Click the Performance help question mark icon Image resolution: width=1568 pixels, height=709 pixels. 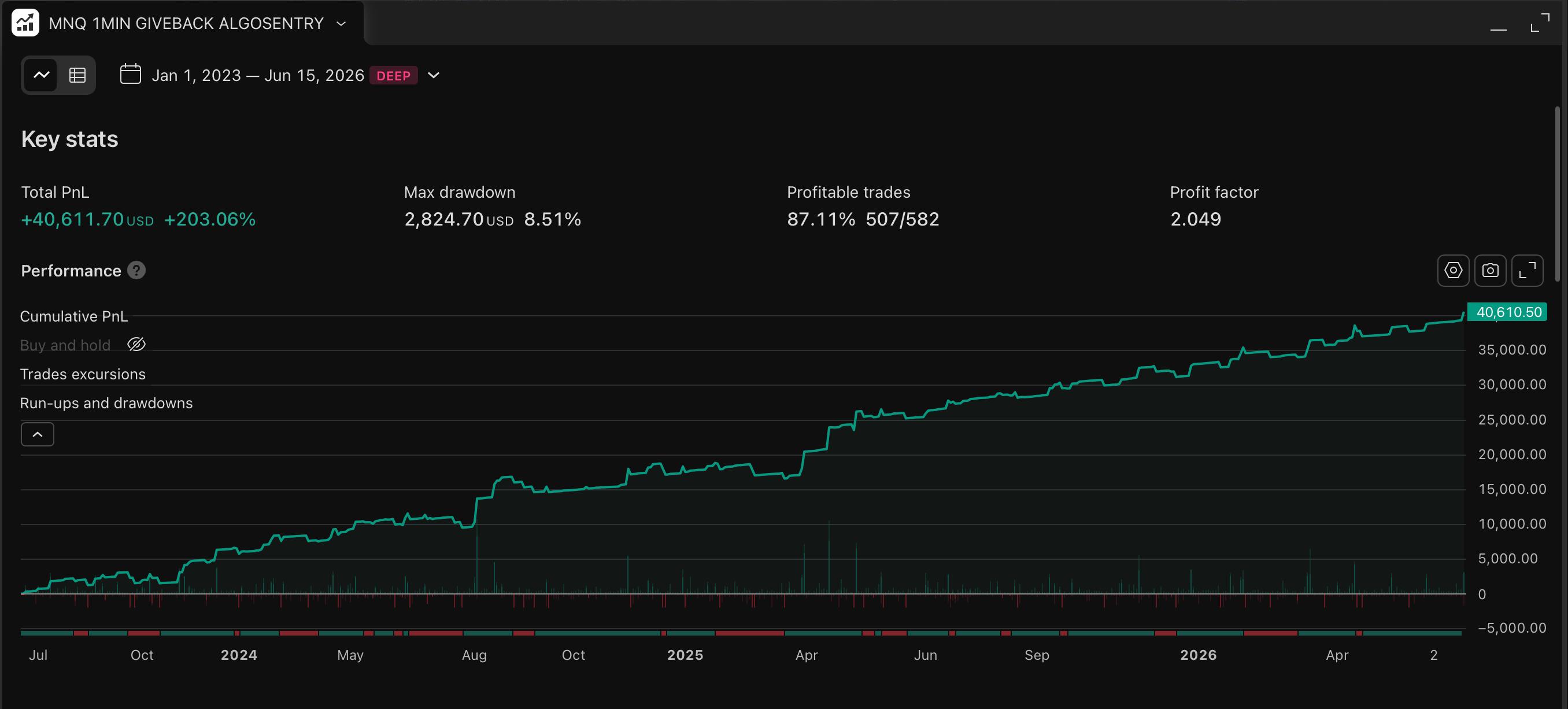[x=136, y=270]
